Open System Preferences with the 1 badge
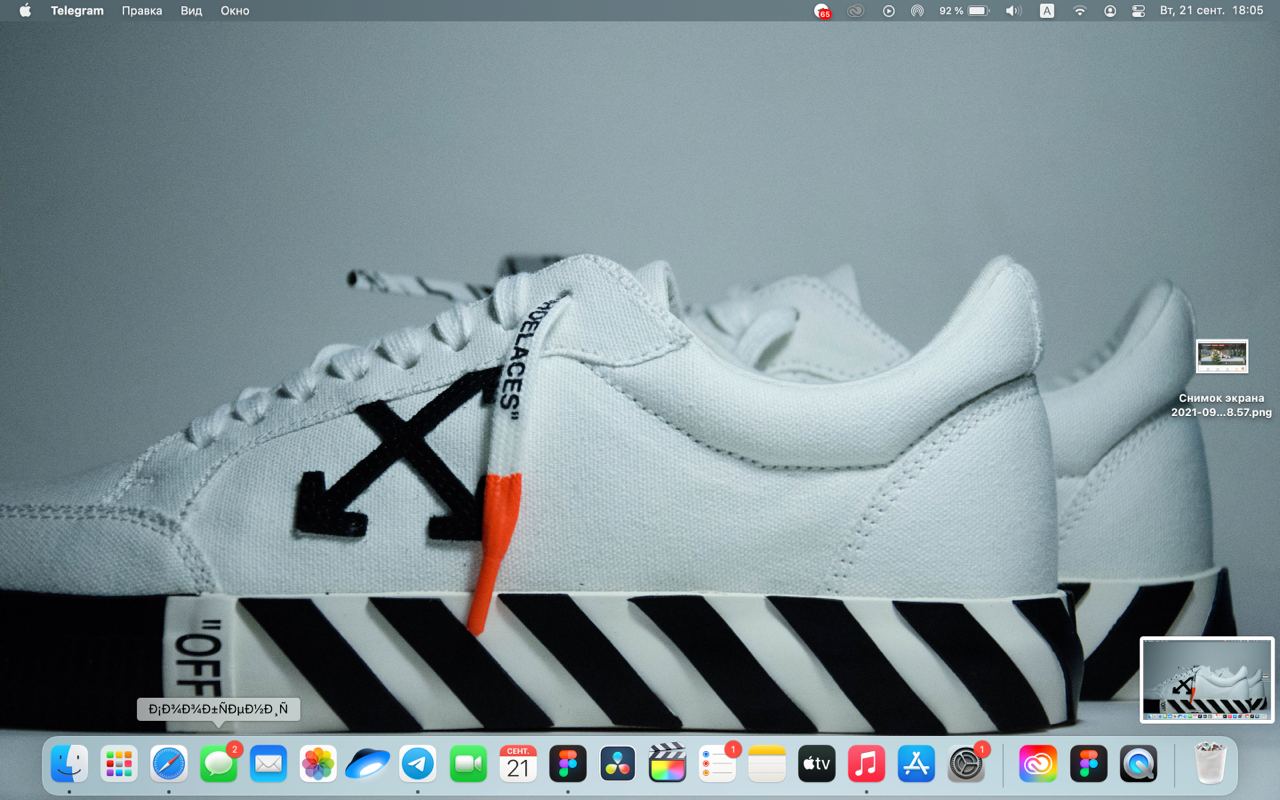Image resolution: width=1280 pixels, height=800 pixels. tap(967, 764)
